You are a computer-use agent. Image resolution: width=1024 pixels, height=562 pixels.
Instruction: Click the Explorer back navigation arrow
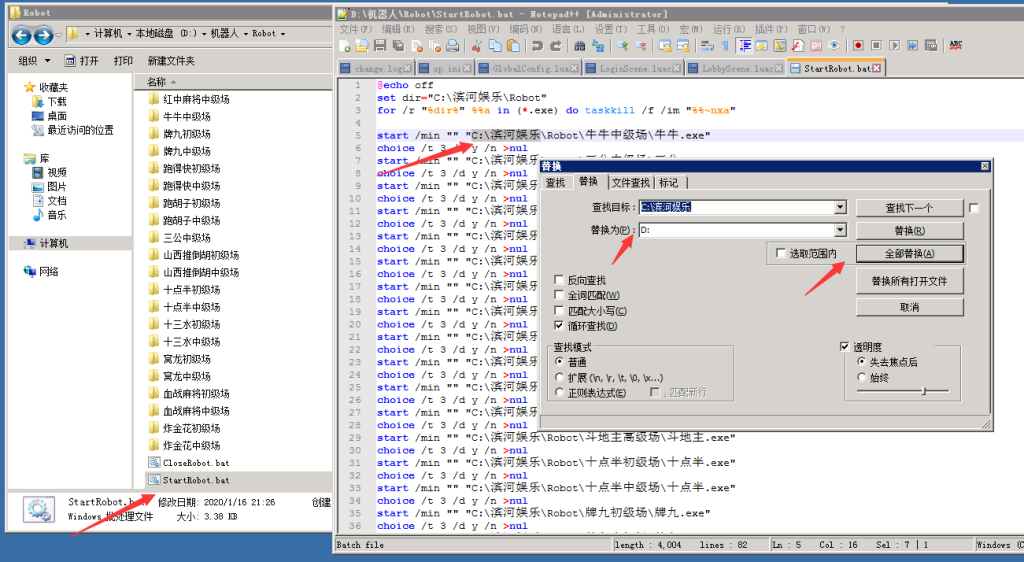click(x=21, y=36)
